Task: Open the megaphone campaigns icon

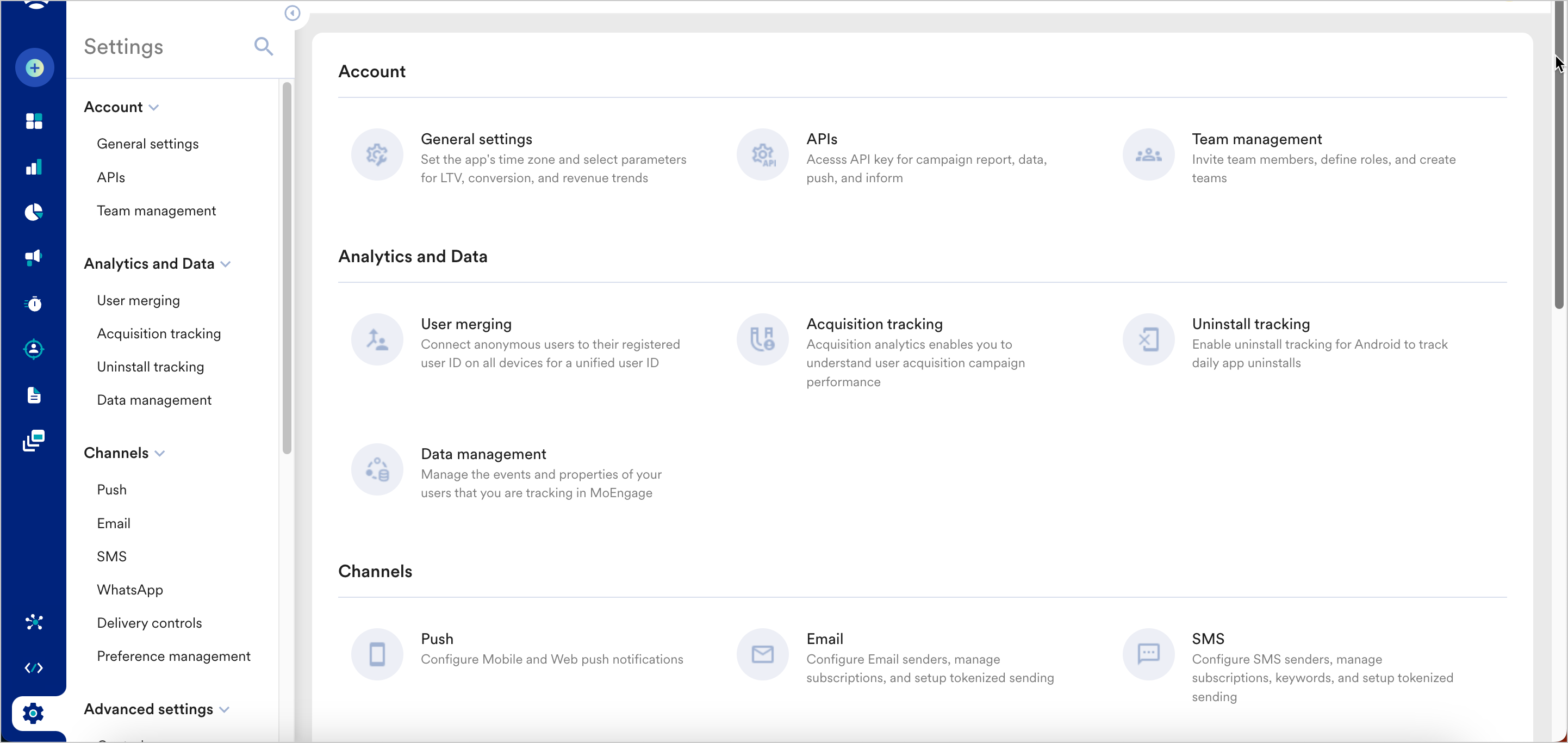Action: pos(34,257)
